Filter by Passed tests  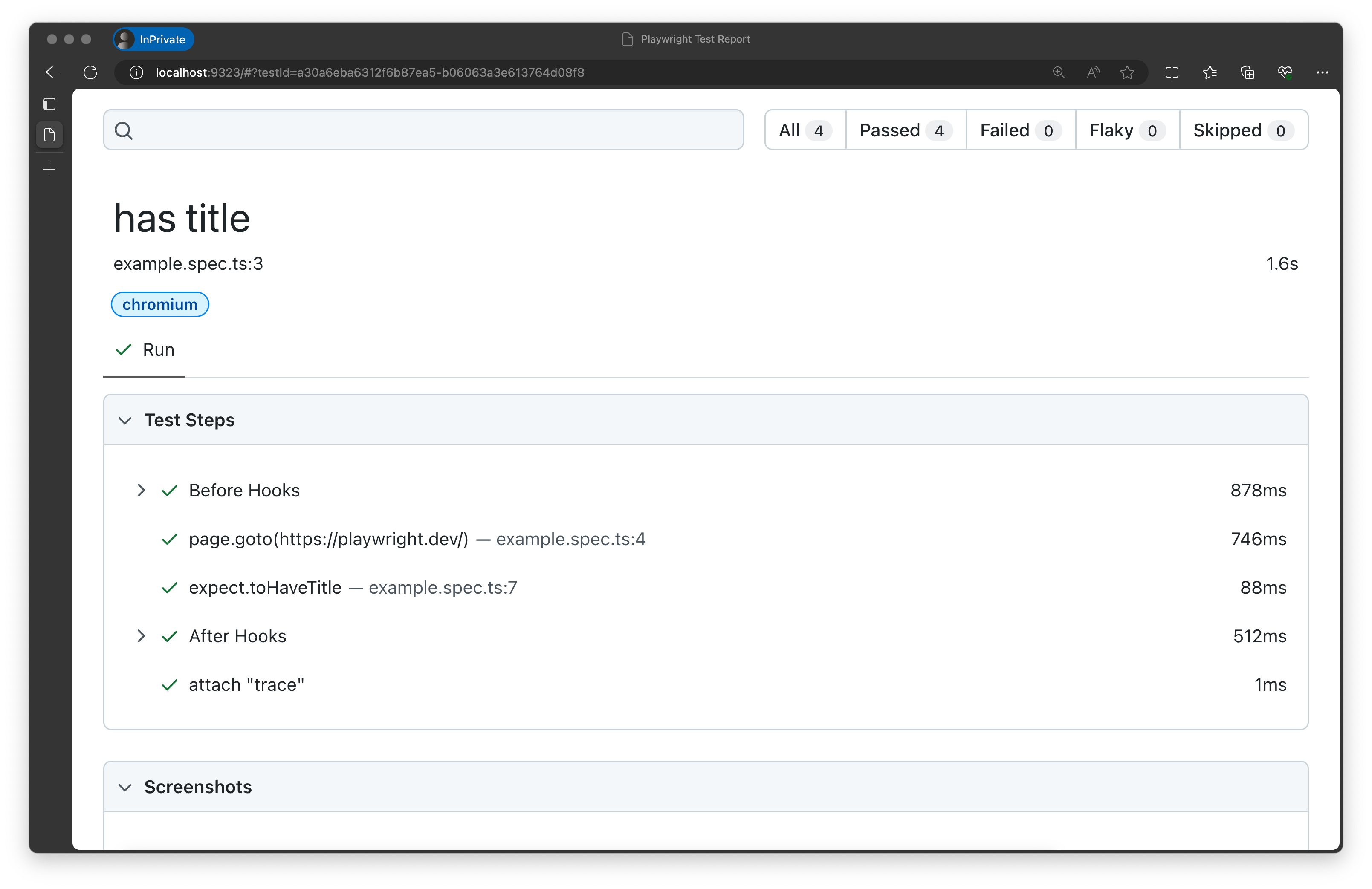905,130
